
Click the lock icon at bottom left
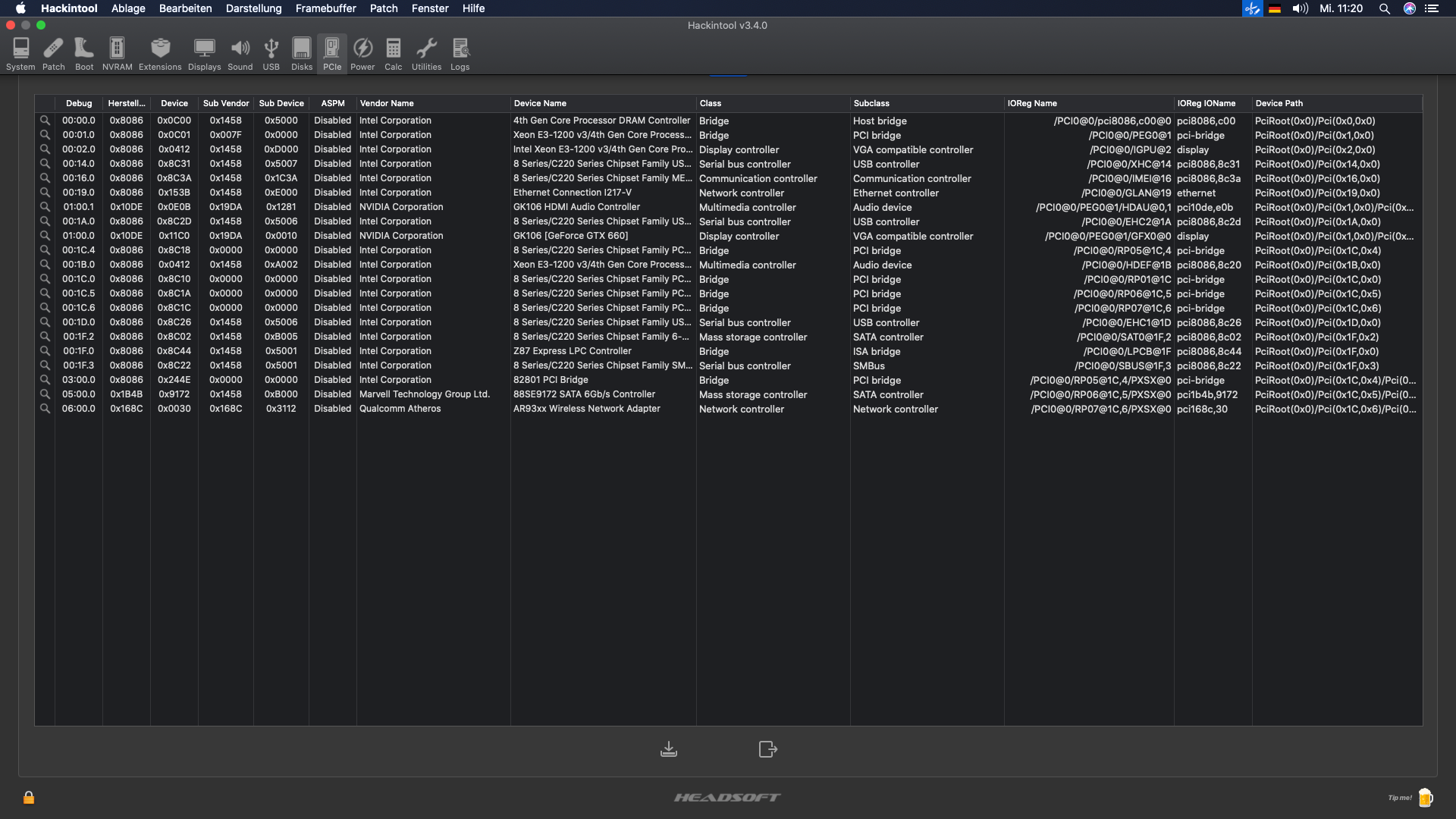[x=29, y=797]
